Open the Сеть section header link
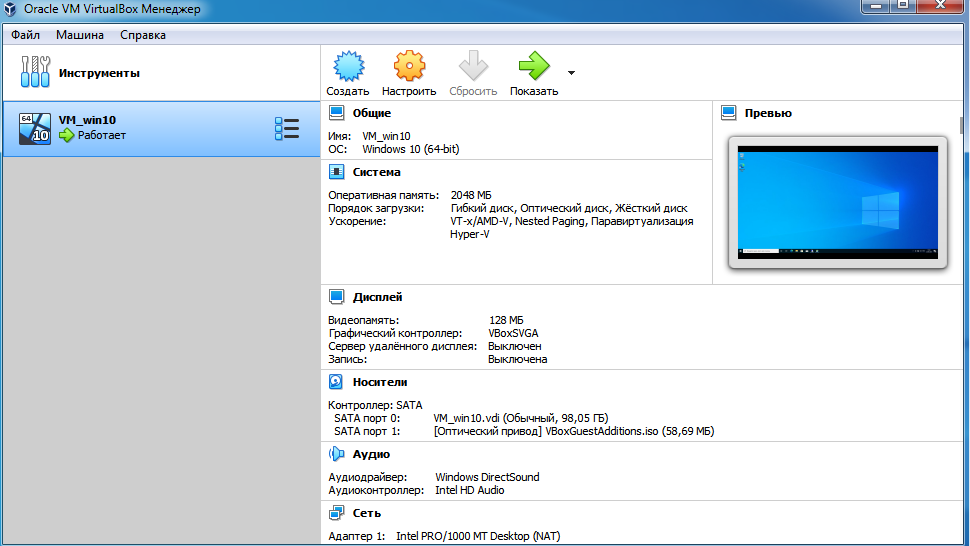The image size is (970, 546). tap(367, 513)
